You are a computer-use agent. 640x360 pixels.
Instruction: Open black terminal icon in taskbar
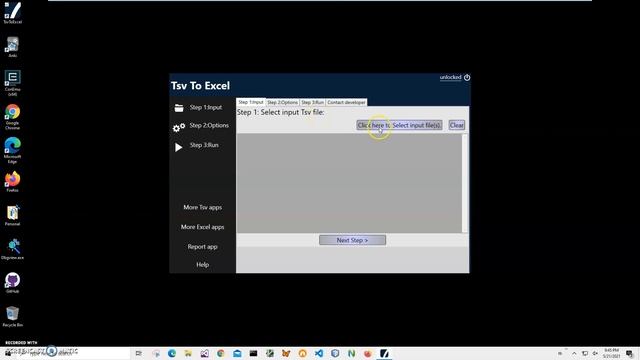click(x=253, y=353)
